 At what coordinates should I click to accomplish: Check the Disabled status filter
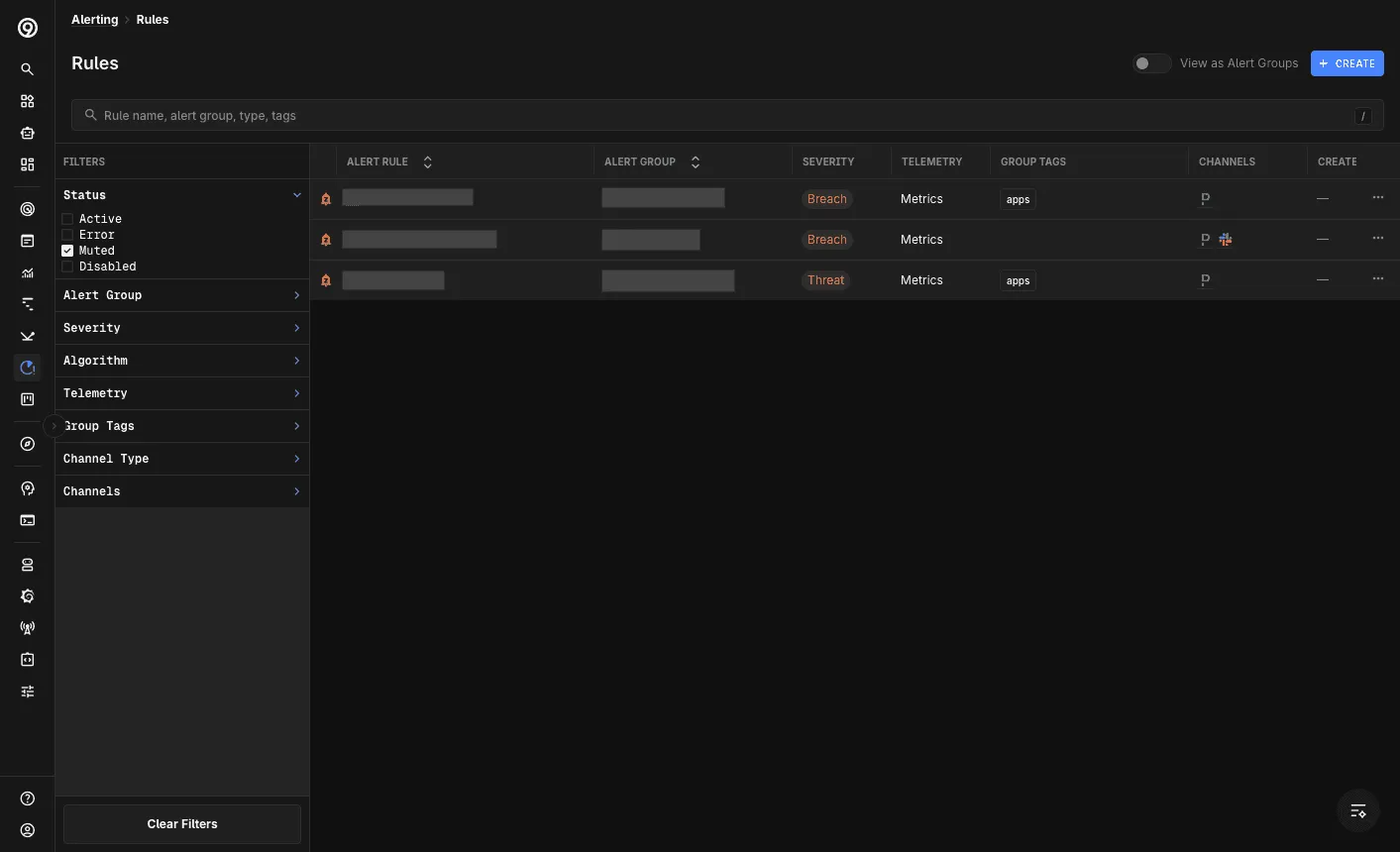pos(67,266)
